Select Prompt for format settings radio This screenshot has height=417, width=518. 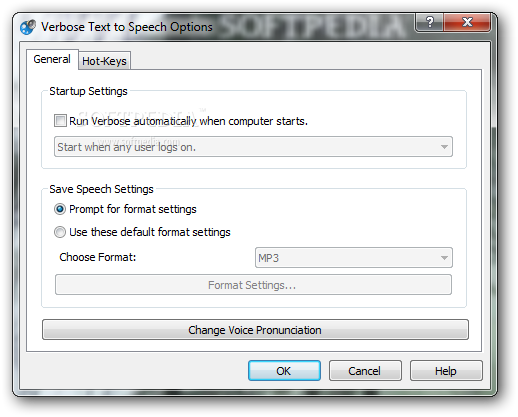click(x=60, y=209)
